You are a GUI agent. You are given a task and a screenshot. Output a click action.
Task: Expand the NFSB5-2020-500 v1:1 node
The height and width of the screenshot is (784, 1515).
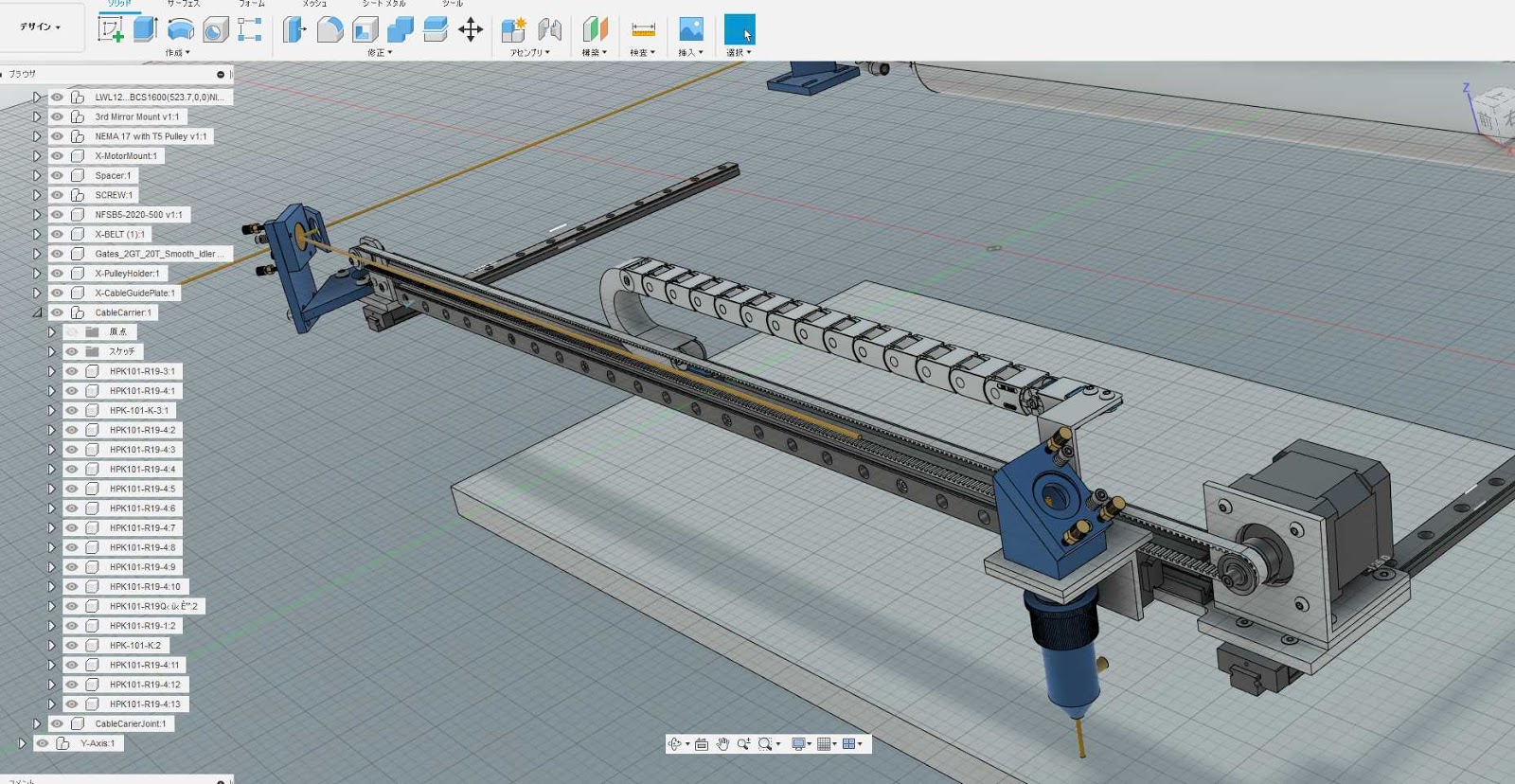37,215
